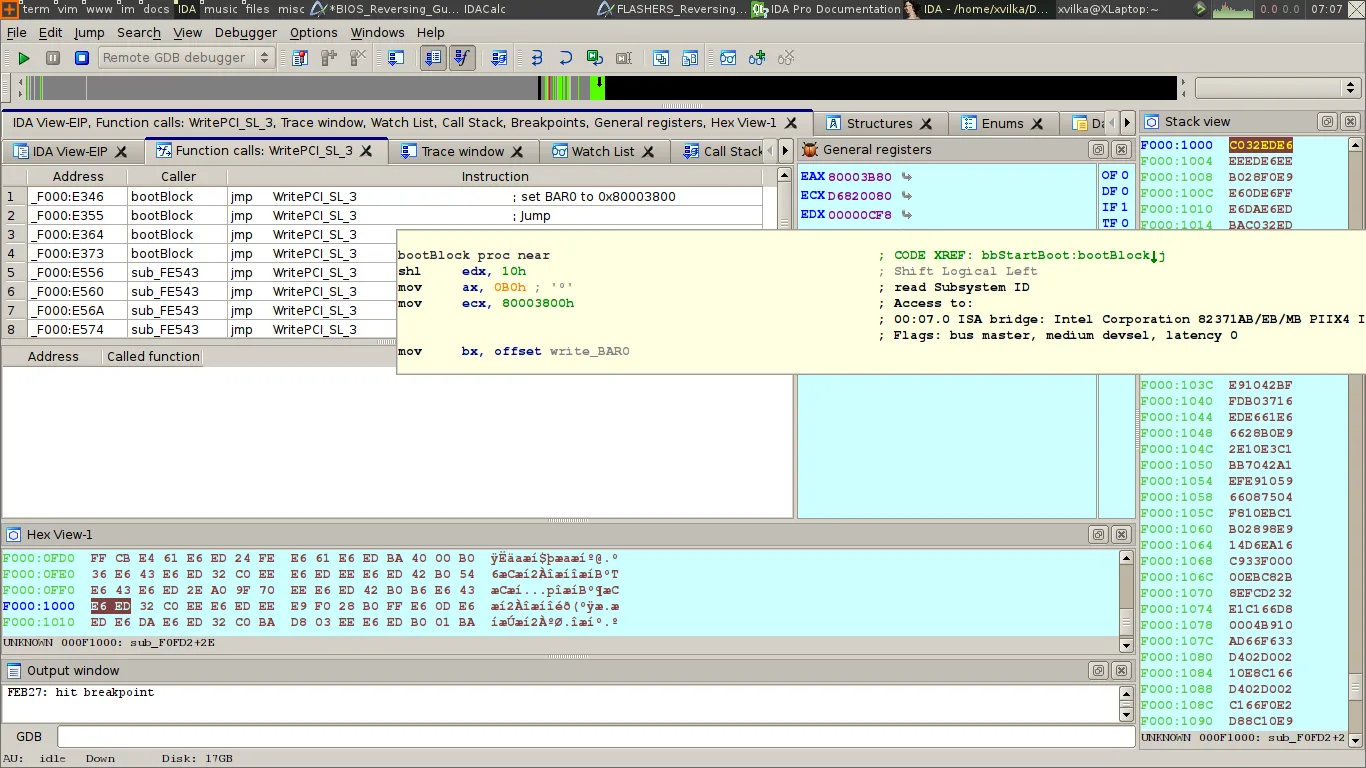The height and width of the screenshot is (768, 1366).
Task: Follow the EAX register value link
Action: (908, 176)
